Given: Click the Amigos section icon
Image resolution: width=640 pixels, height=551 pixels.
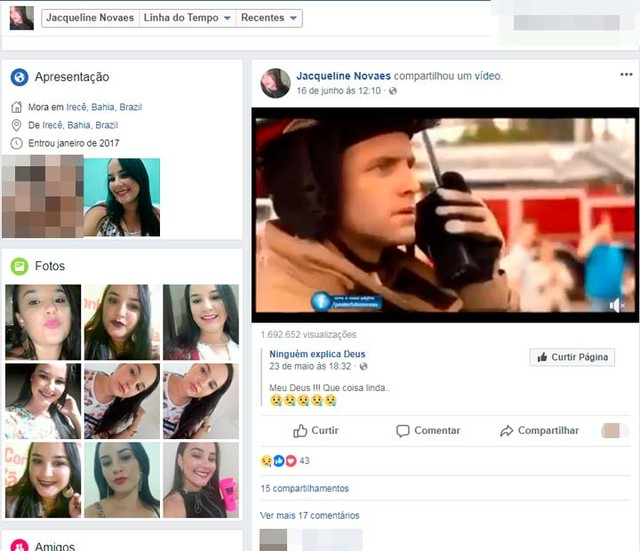Looking at the screenshot, I should (x=19, y=545).
